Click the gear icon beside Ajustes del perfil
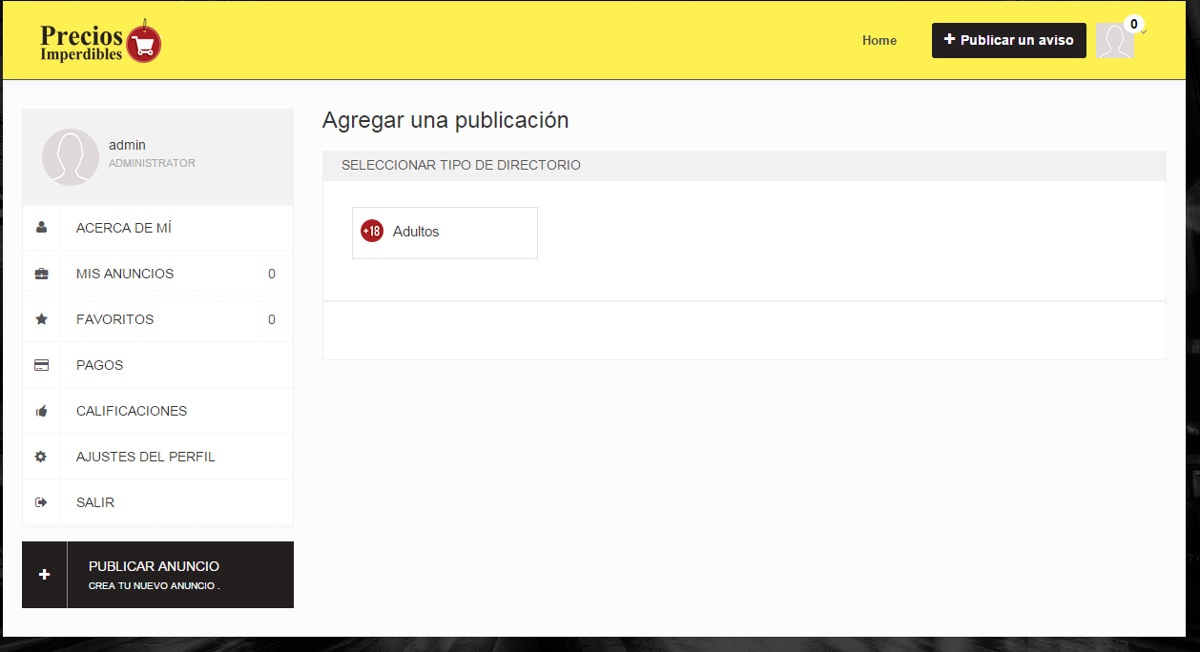 coord(41,457)
